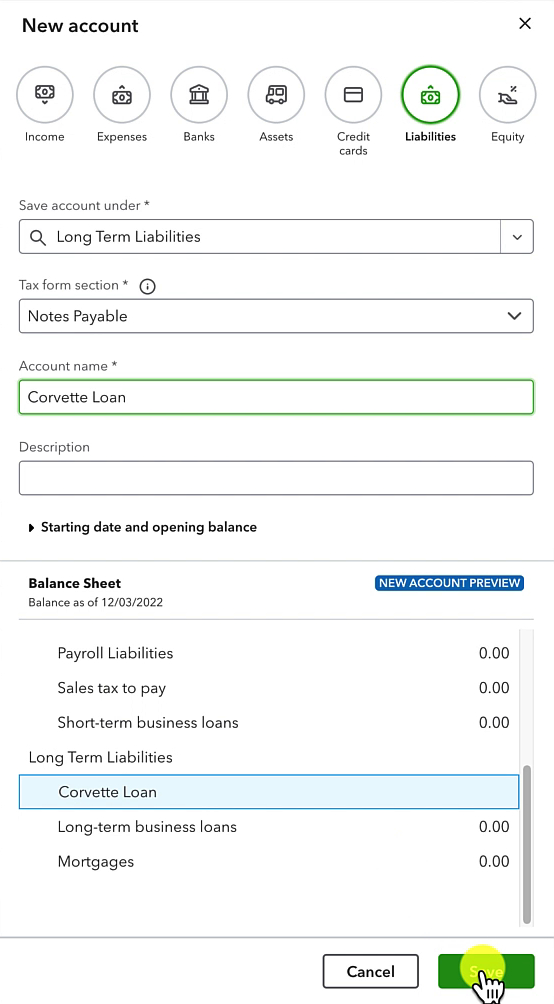Choose the Expenses account type icon

[x=122, y=95]
